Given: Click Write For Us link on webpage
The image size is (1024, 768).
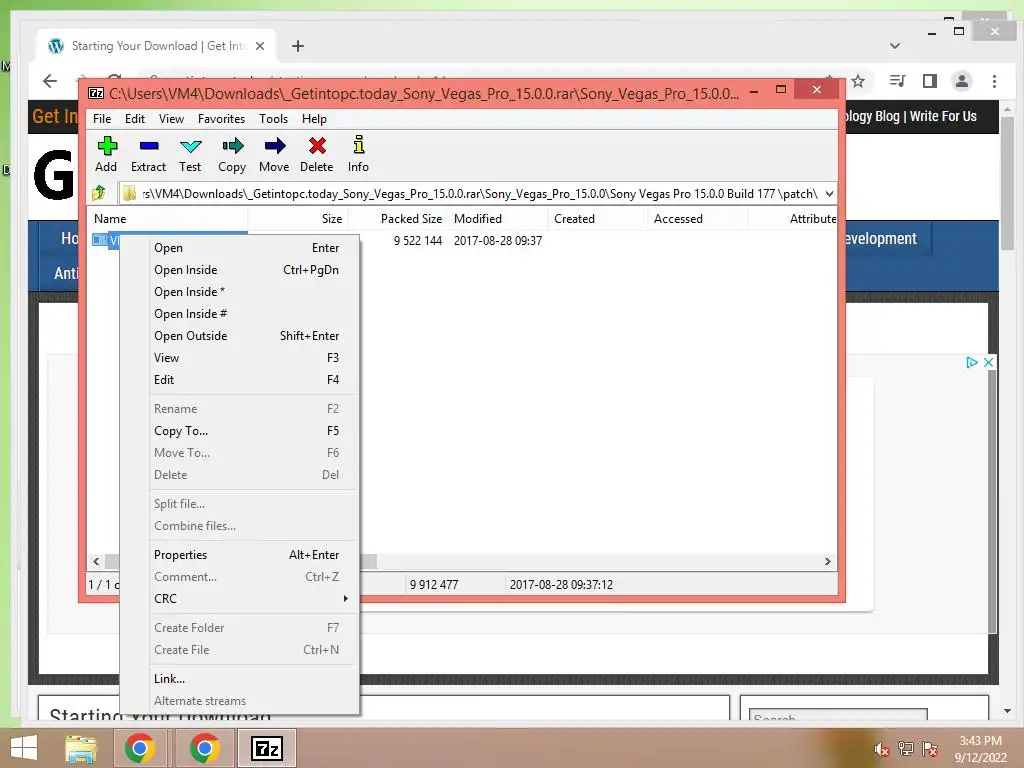Looking at the screenshot, I should [x=943, y=116].
